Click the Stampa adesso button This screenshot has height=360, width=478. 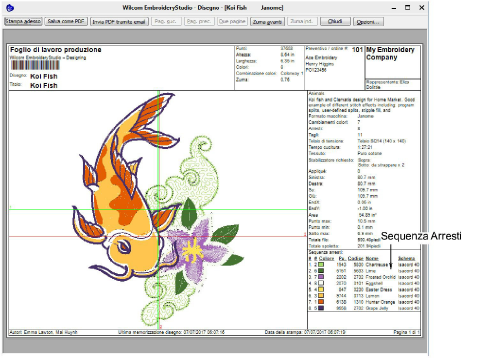pyautogui.click(x=23, y=21)
